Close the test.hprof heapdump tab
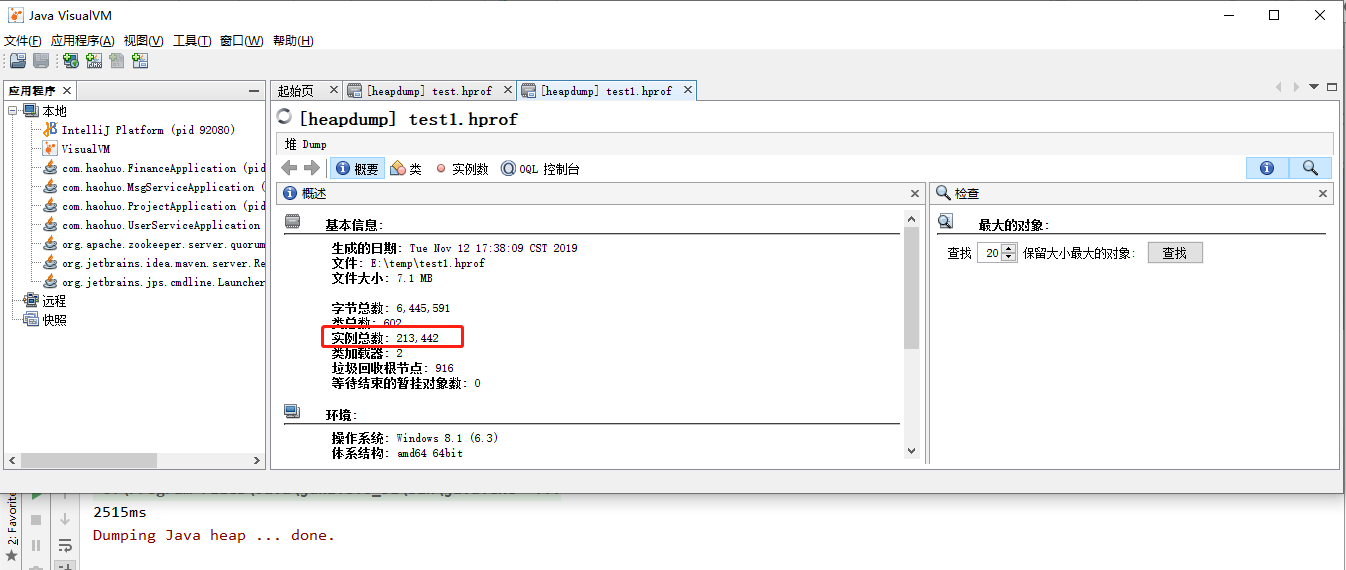1346x570 pixels. coord(508,91)
